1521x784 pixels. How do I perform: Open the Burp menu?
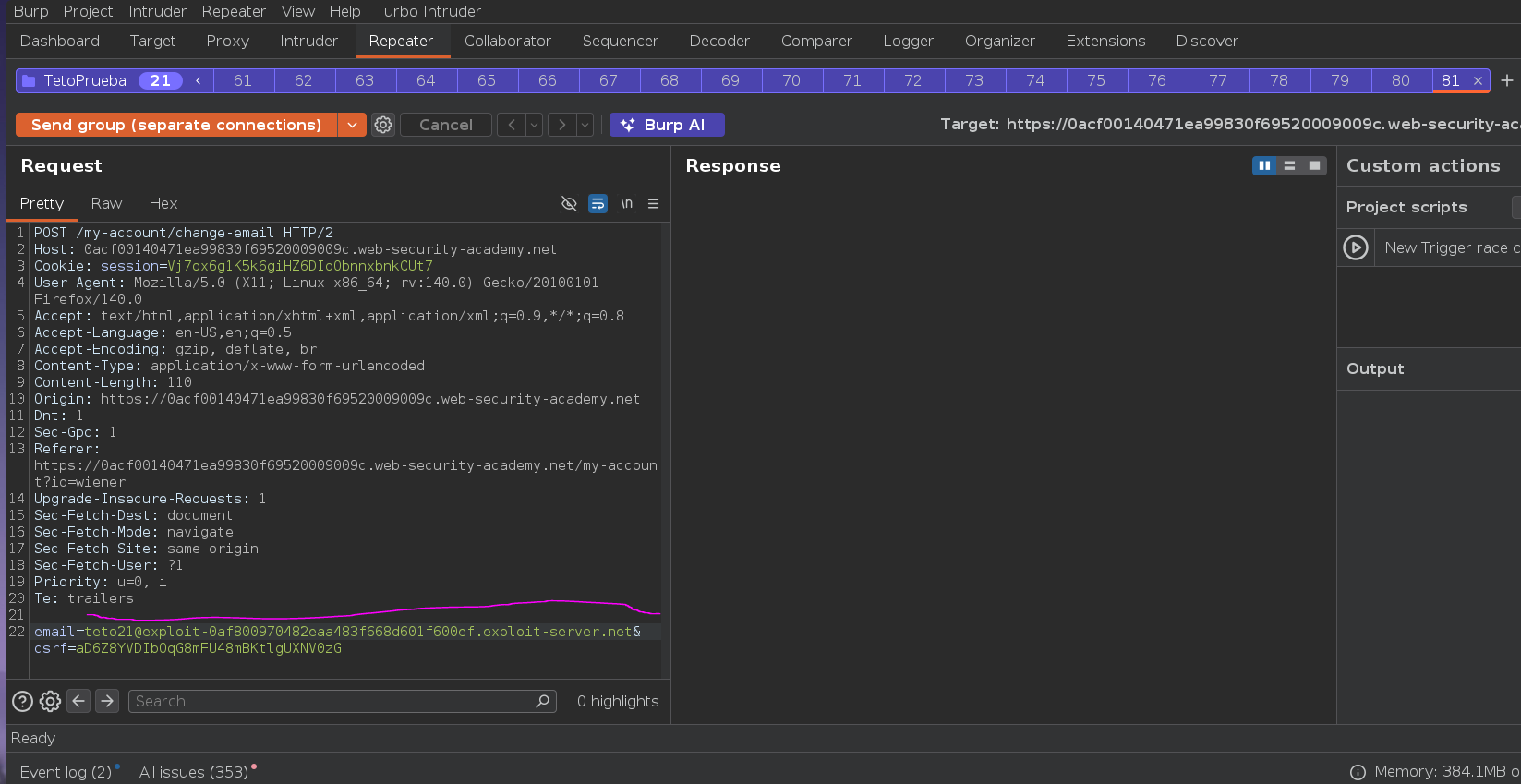(30, 11)
